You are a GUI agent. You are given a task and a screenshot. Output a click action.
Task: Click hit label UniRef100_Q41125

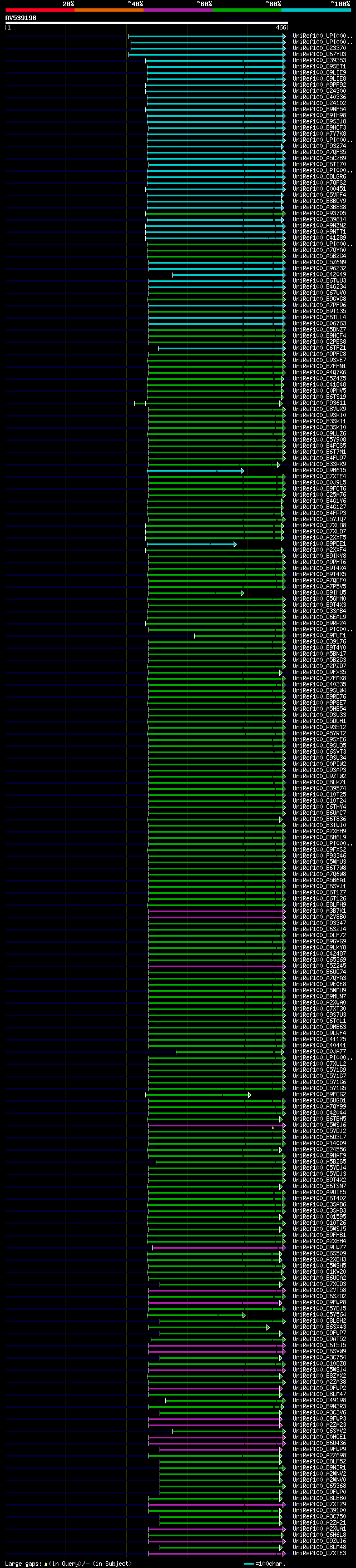[x=319, y=1040]
